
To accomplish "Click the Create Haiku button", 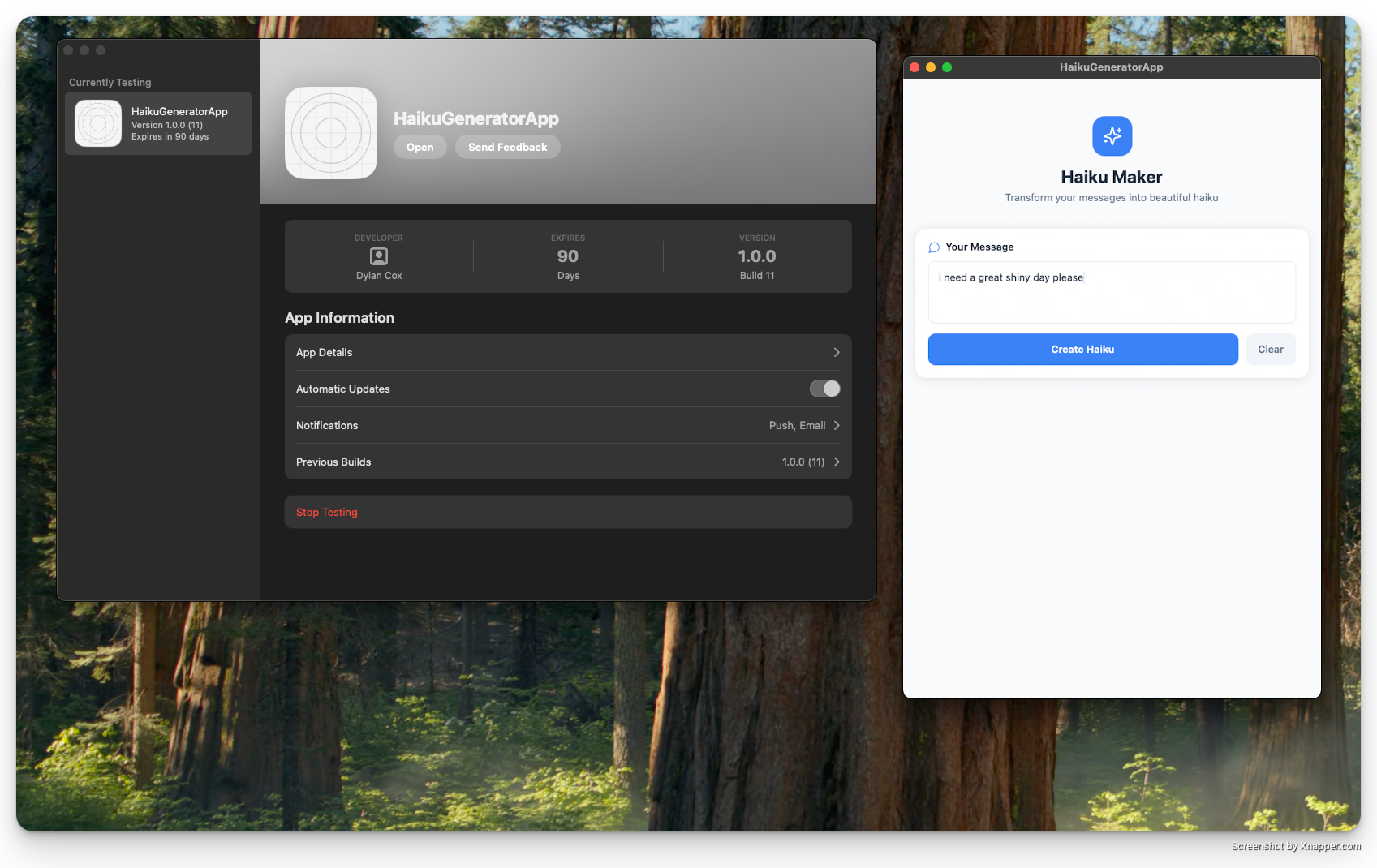I will tap(1083, 350).
